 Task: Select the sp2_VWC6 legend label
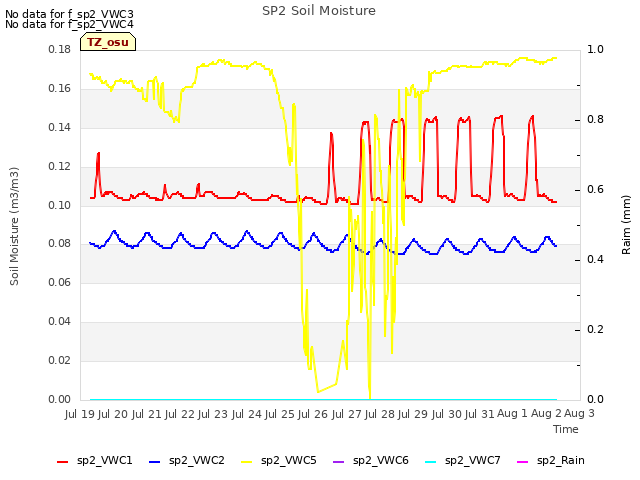[x=381, y=460]
